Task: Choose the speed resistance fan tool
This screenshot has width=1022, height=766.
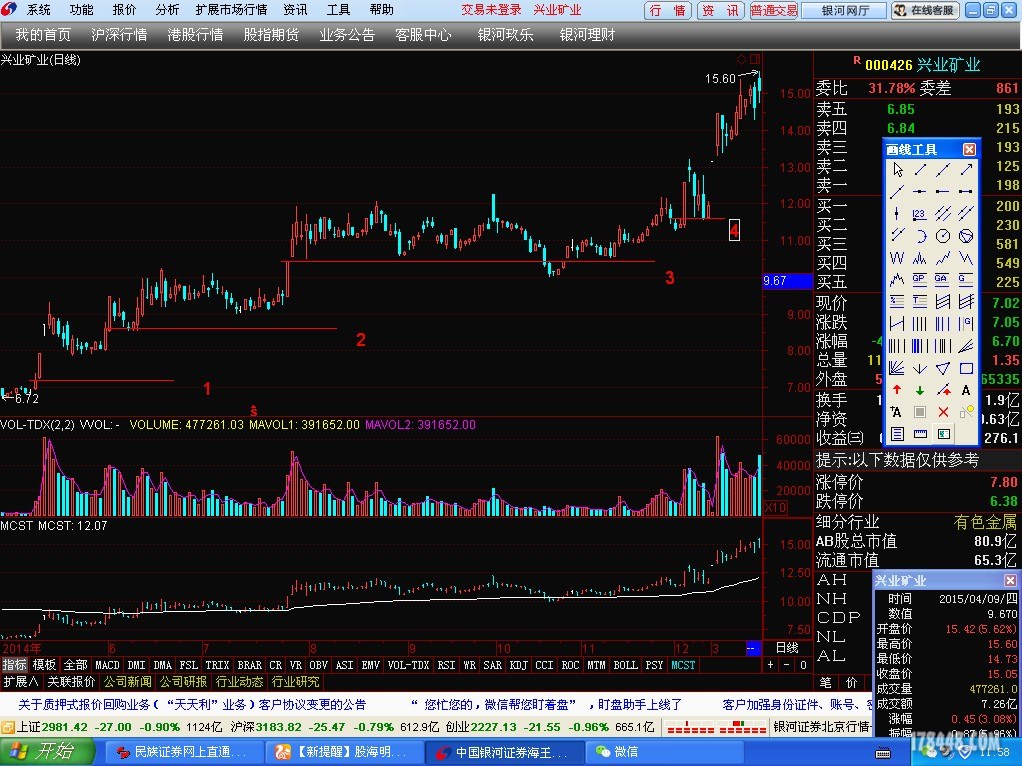Action: tap(967, 345)
